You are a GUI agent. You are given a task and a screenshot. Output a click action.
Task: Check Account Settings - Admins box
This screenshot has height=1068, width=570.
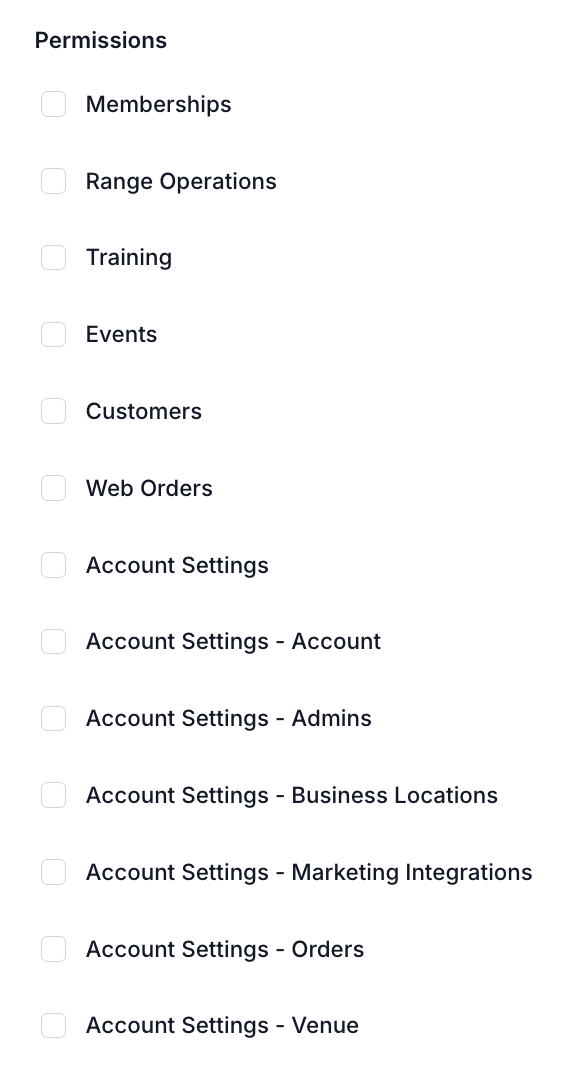(x=53, y=719)
